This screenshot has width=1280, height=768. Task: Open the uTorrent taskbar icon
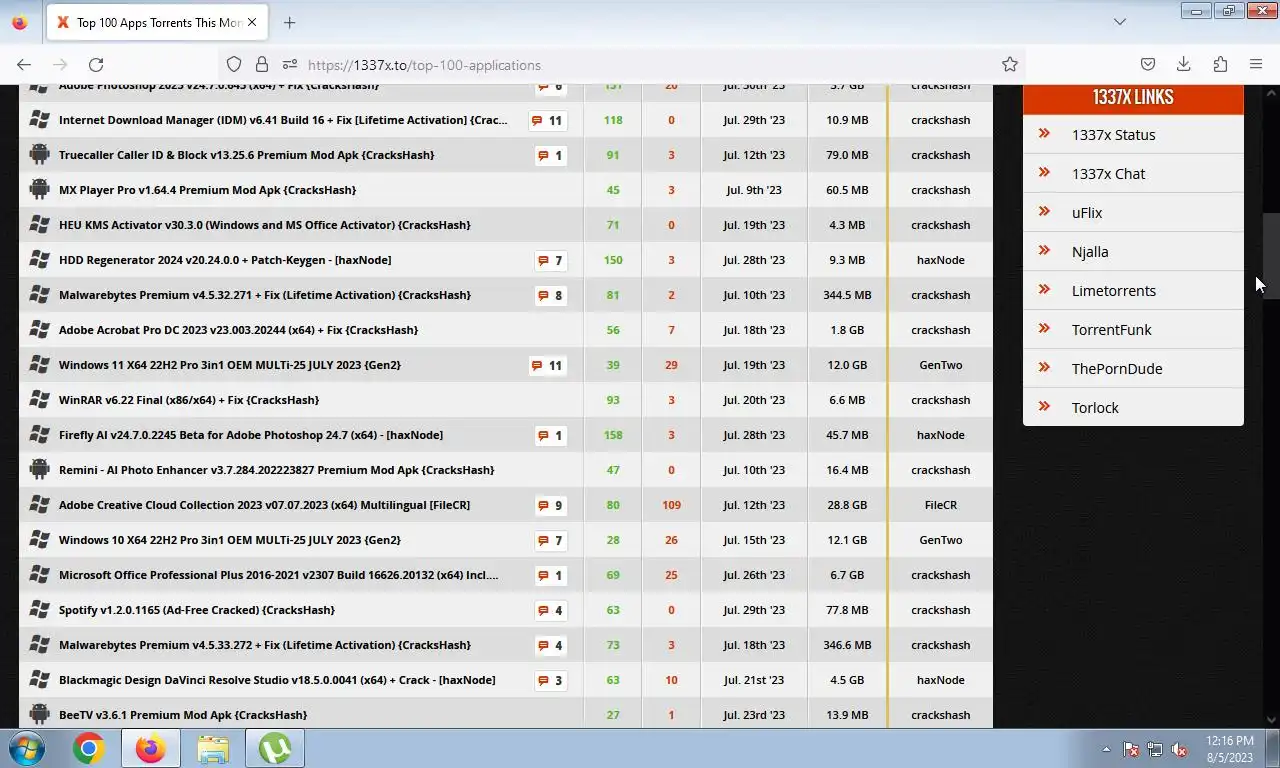point(274,748)
